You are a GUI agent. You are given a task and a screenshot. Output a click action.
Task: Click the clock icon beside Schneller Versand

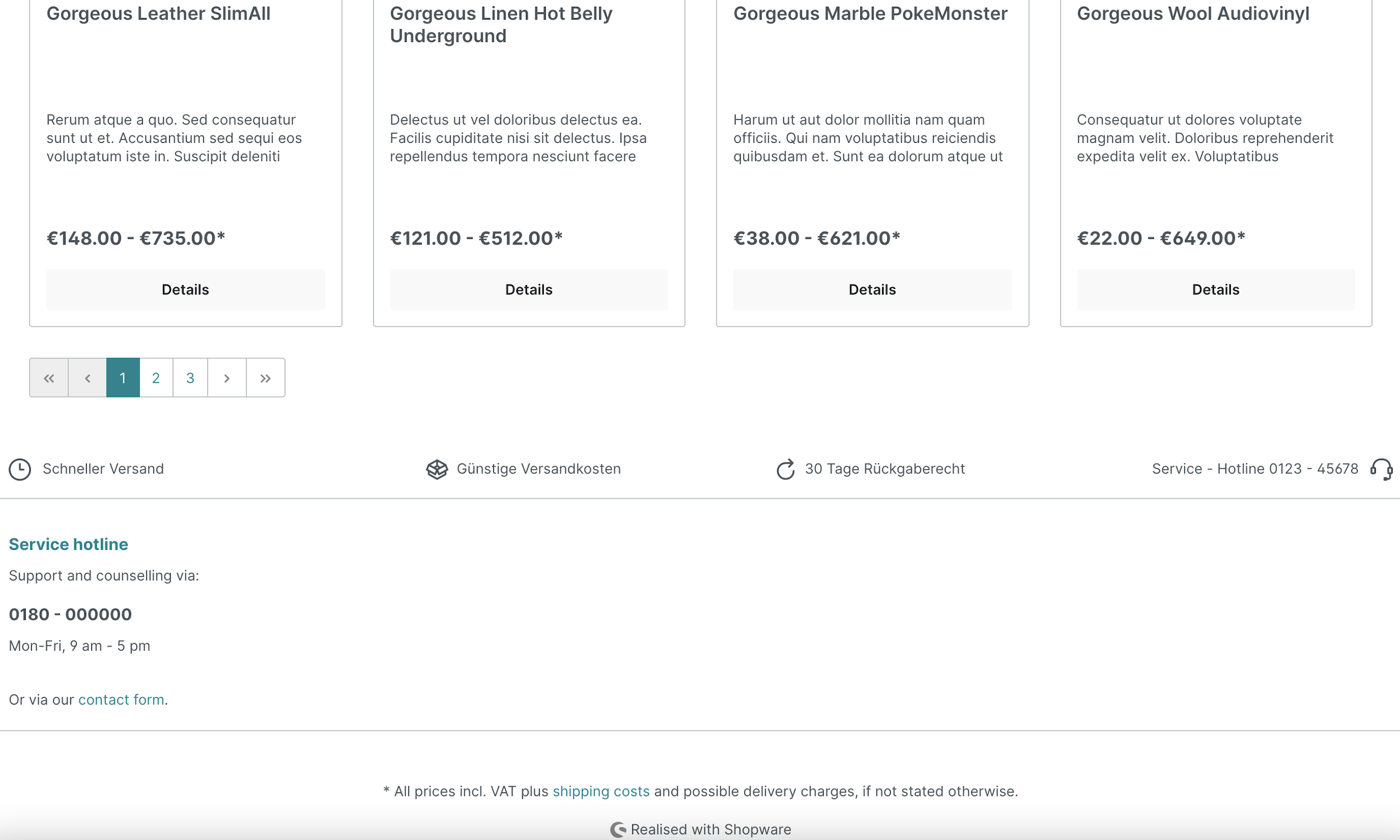click(20, 469)
